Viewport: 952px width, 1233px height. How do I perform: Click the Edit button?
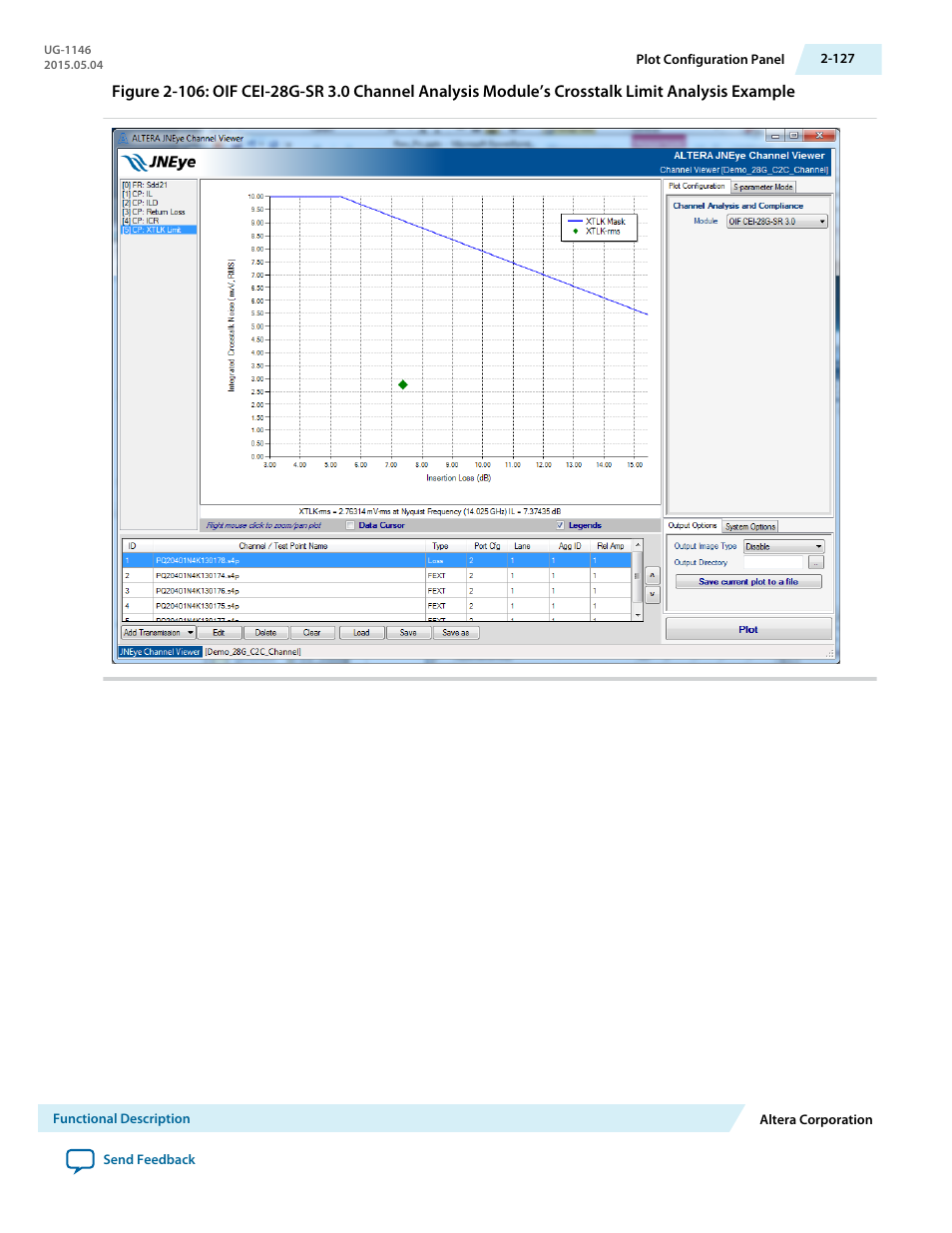click(x=219, y=632)
